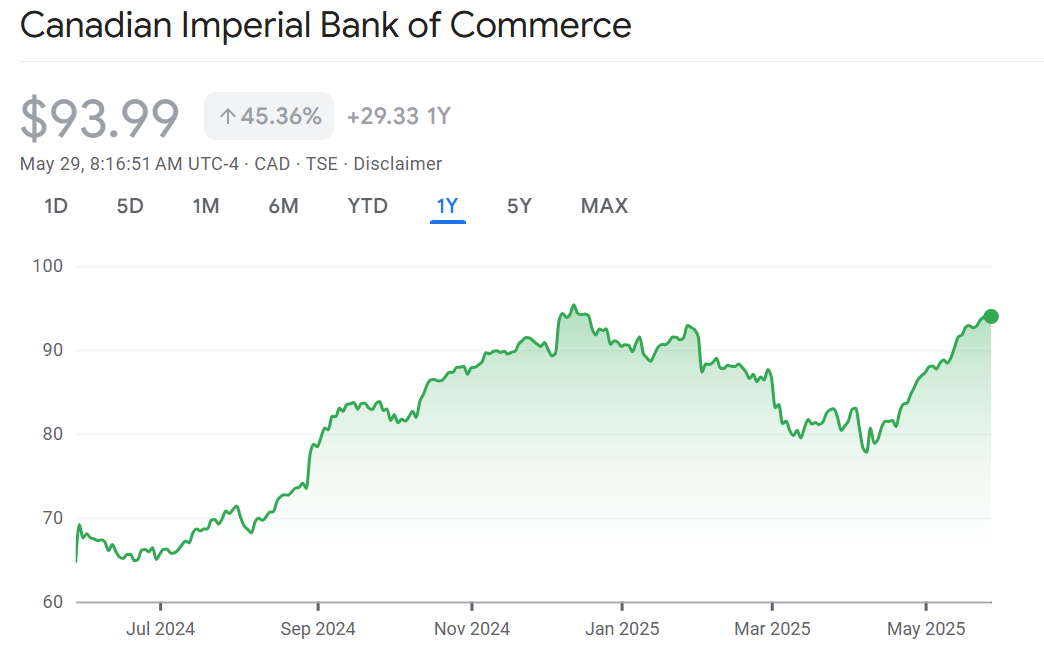Click the active 1Y tab
This screenshot has height=657, width=1044.
pos(447,206)
